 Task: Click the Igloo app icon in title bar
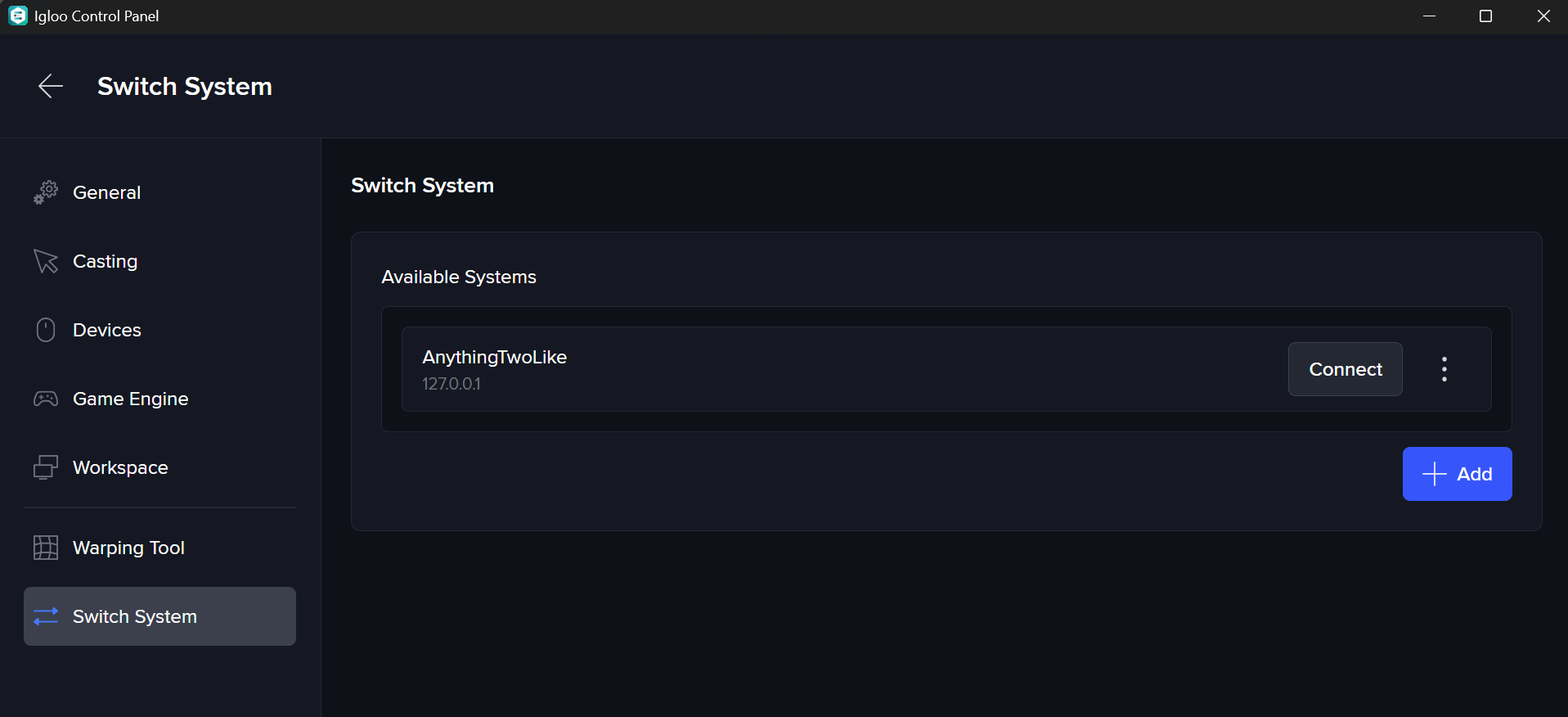coord(18,16)
